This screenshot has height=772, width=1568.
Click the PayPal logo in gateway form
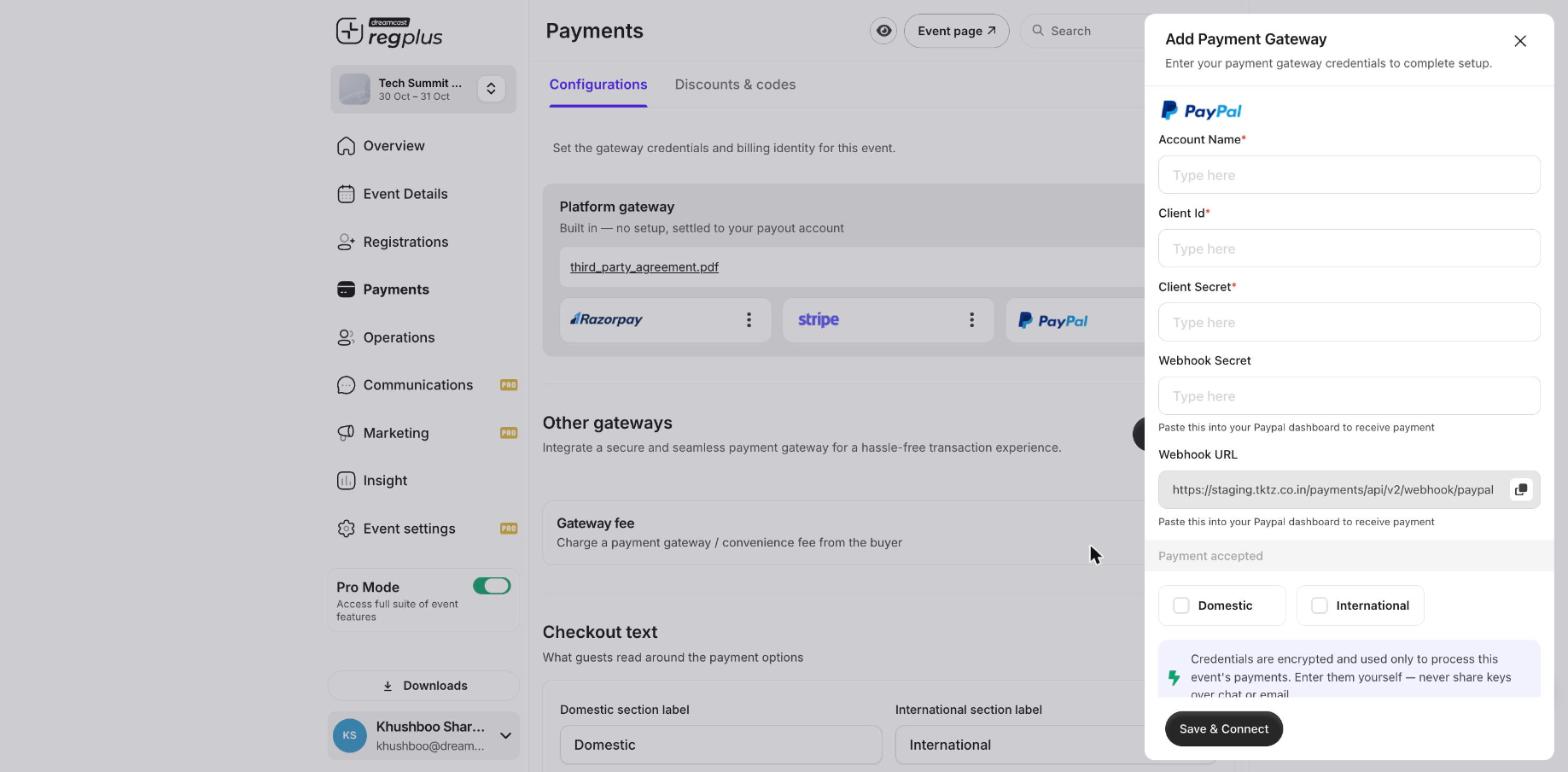1201,111
